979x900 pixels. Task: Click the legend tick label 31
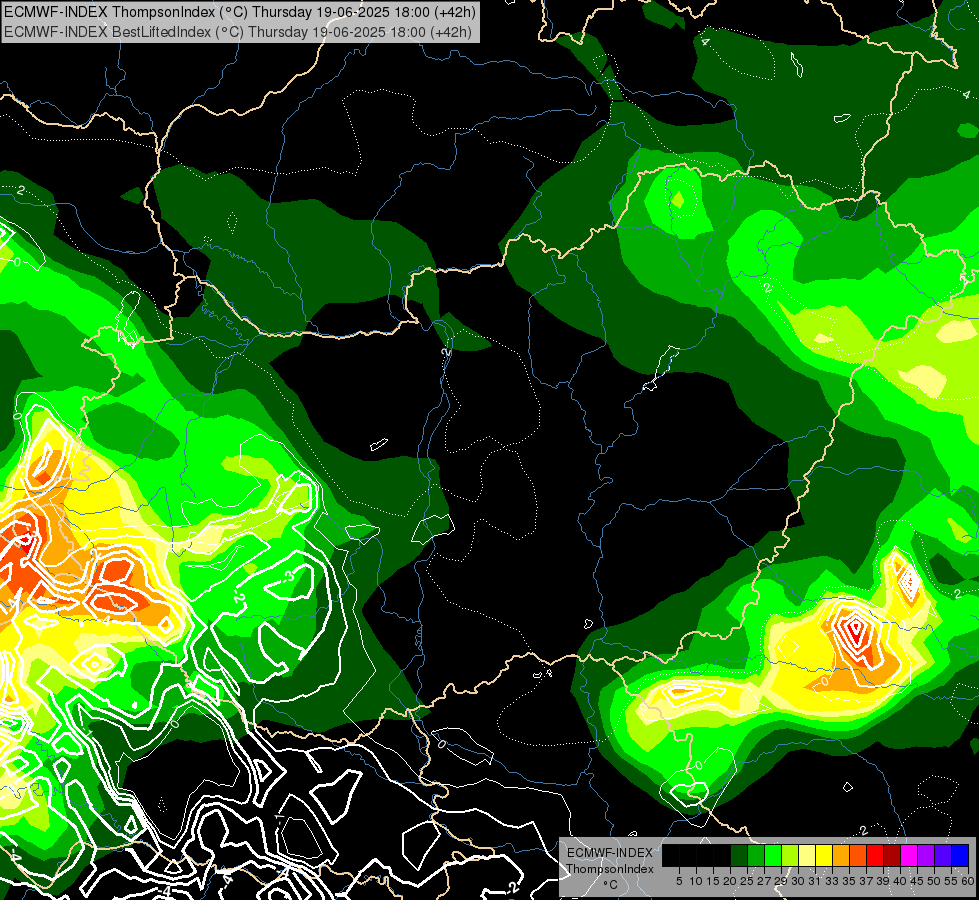click(x=815, y=881)
